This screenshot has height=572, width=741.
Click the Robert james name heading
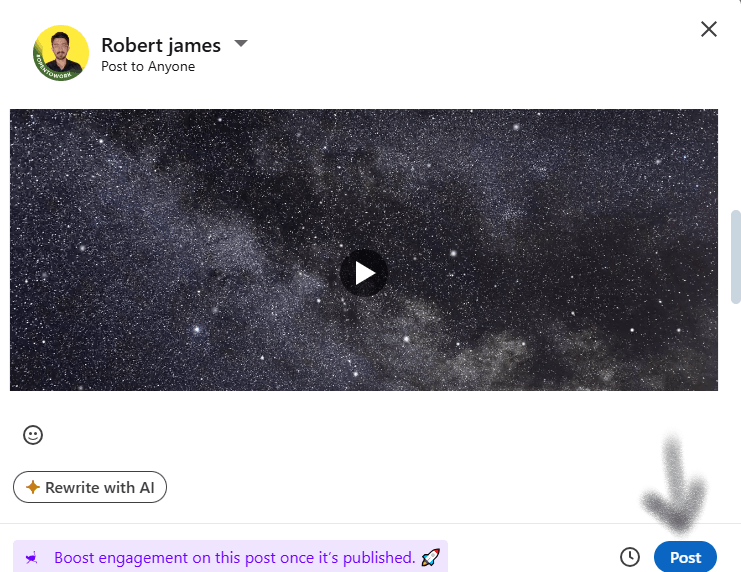pyautogui.click(x=161, y=45)
